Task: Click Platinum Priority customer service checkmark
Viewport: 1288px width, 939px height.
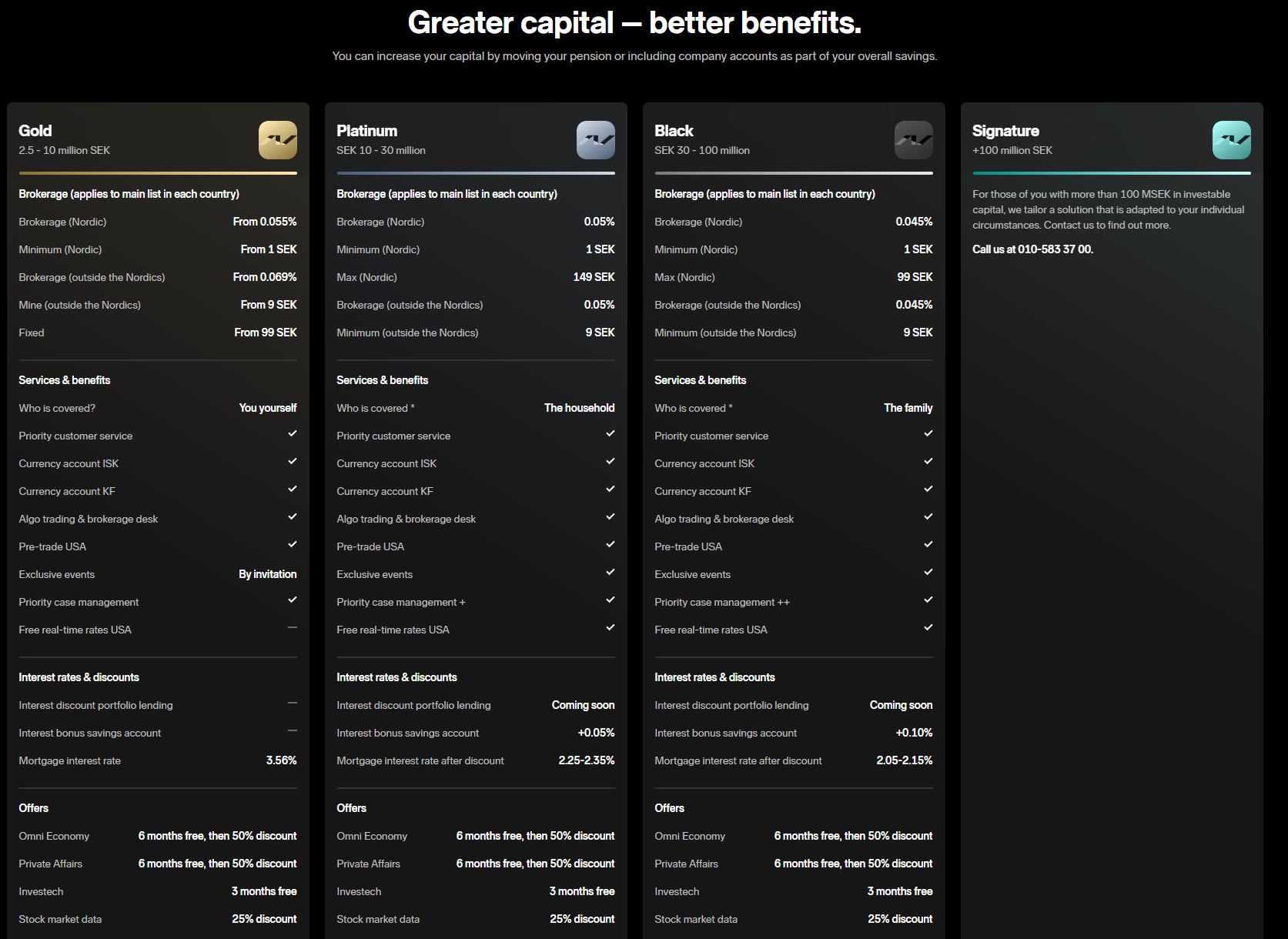Action: (611, 434)
